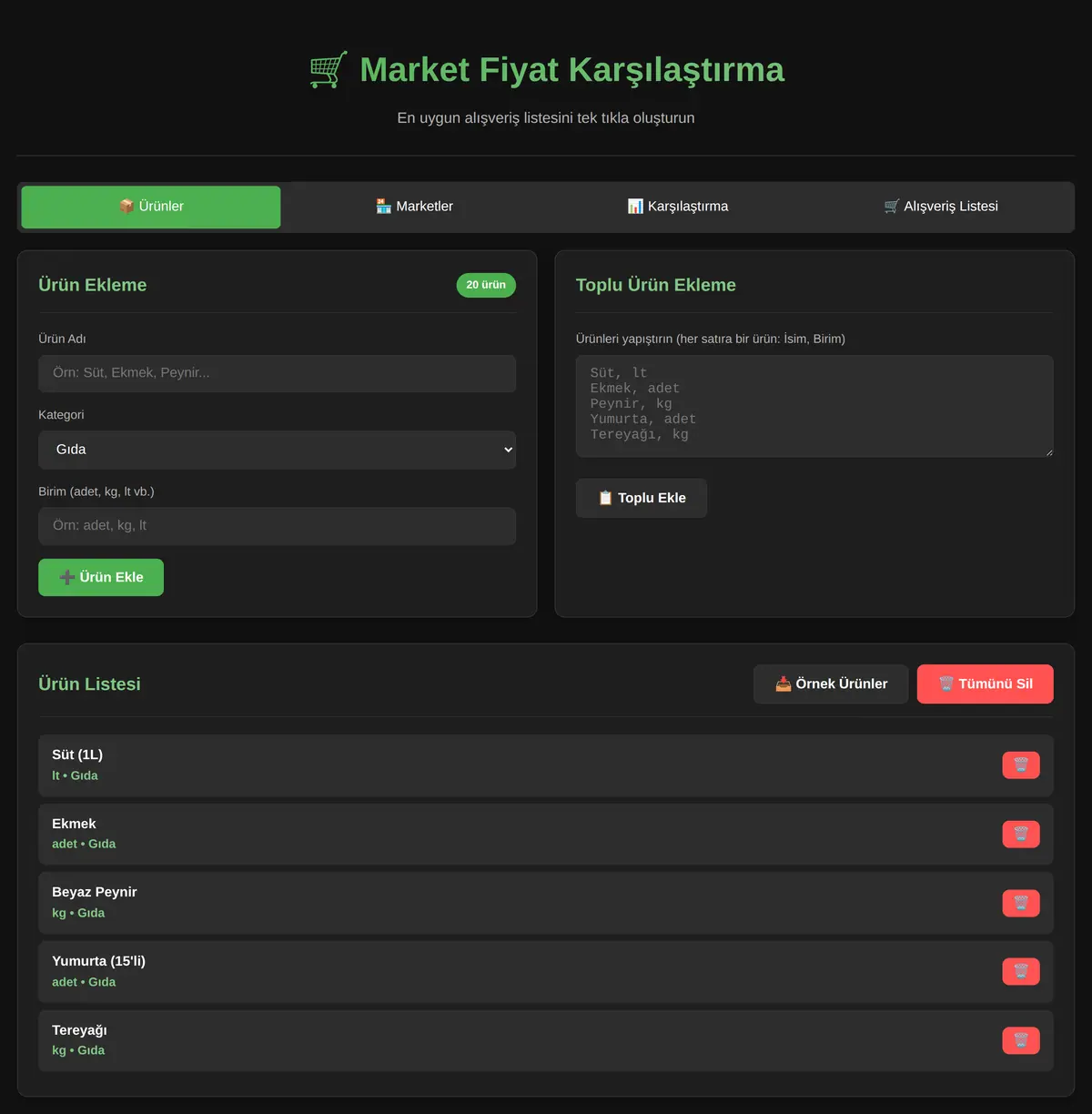Select the Beyaz Peynir product name
Screen dimensions: 1092x1114
point(95,892)
